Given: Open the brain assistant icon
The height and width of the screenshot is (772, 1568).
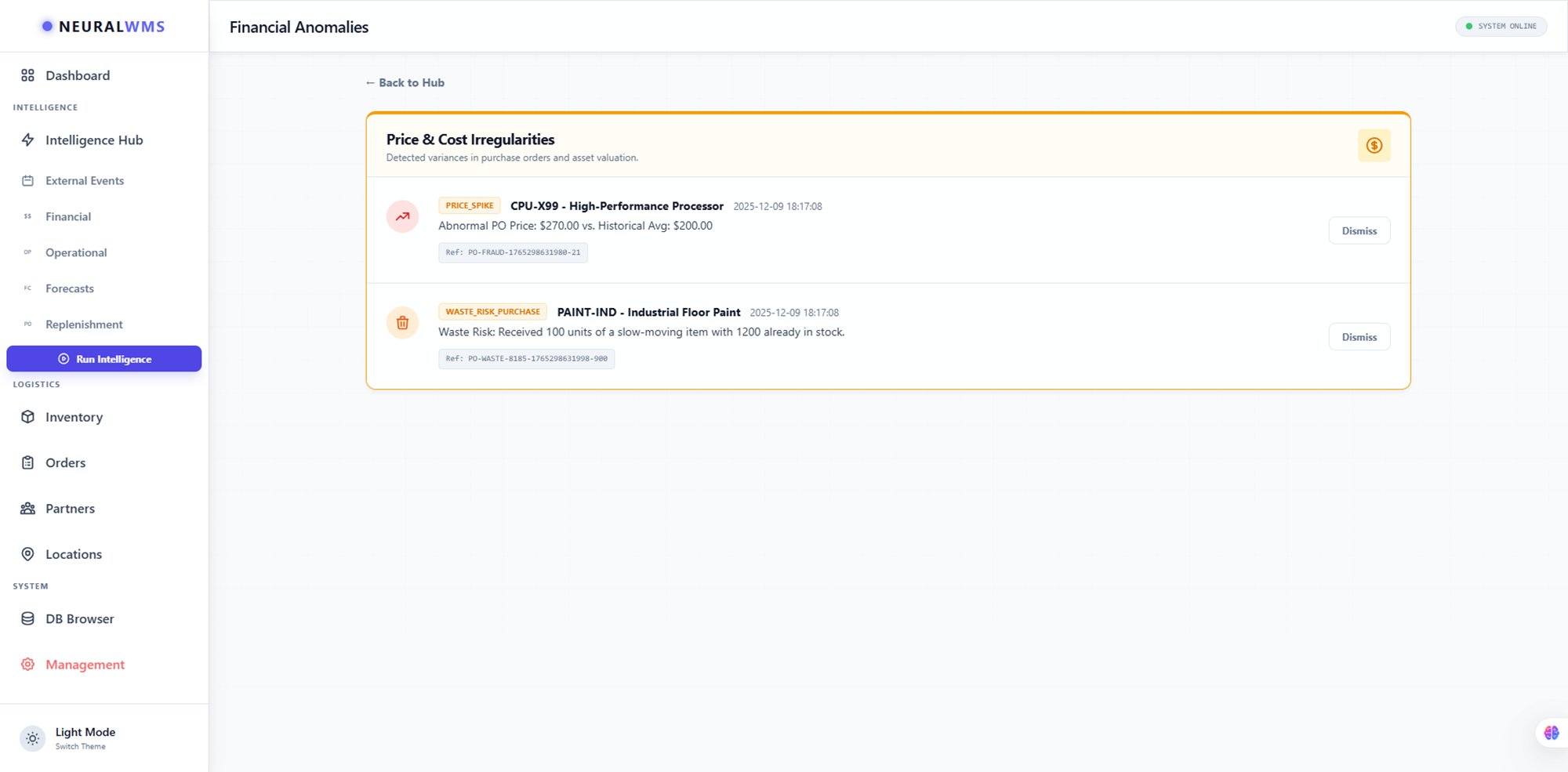Looking at the screenshot, I should pos(1551,733).
